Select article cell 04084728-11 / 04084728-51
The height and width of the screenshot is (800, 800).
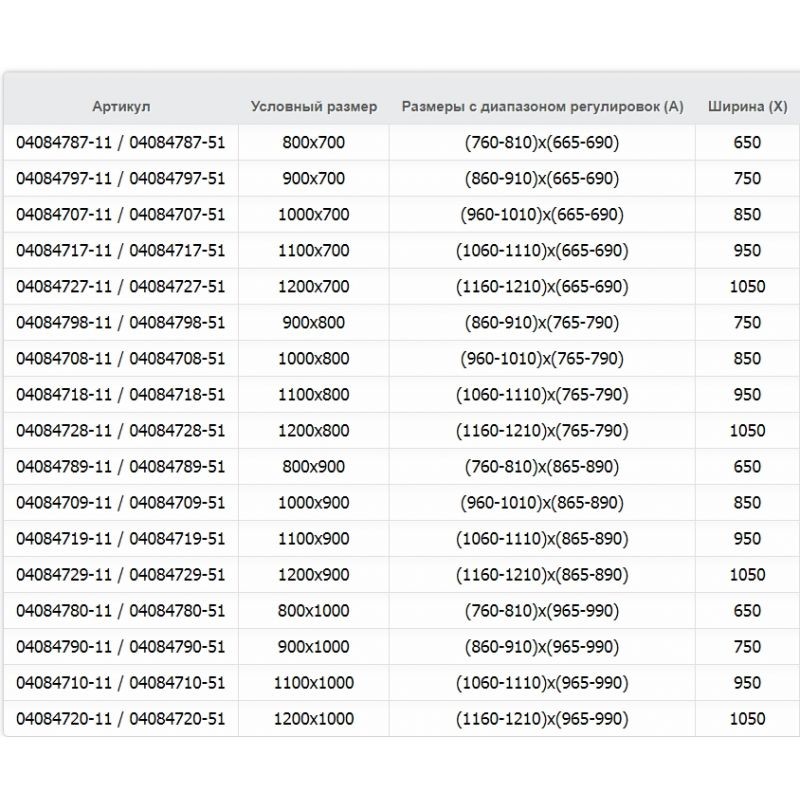121,431
